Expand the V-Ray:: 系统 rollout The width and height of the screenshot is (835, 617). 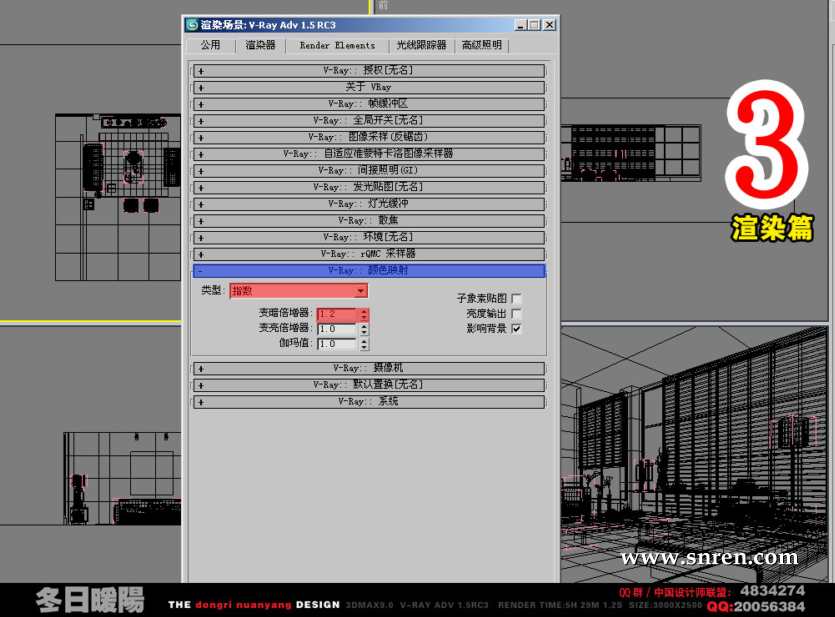point(369,401)
